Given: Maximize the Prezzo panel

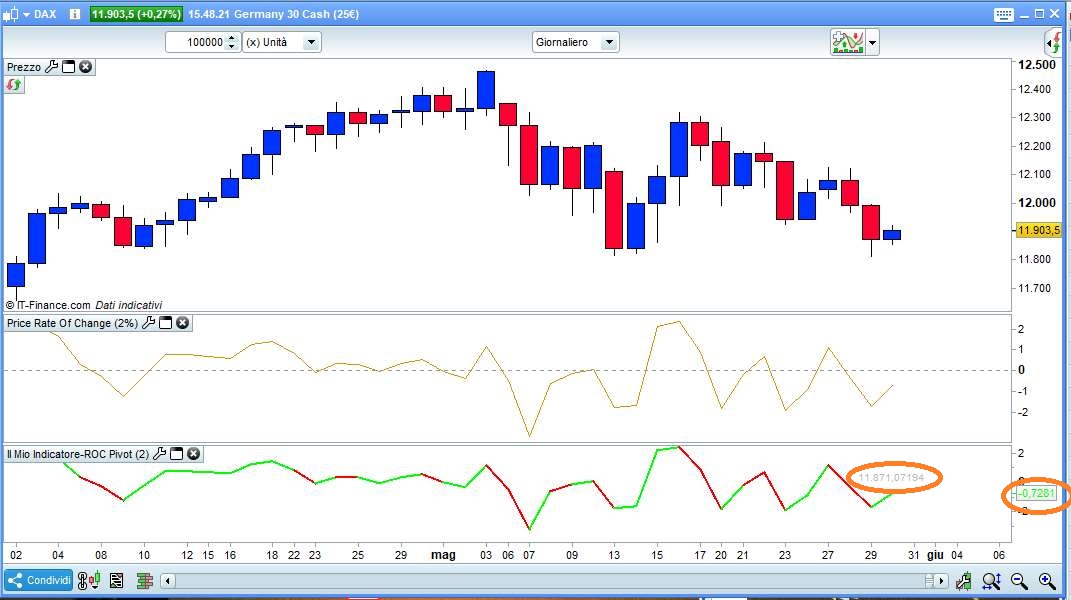Looking at the screenshot, I should pos(68,66).
